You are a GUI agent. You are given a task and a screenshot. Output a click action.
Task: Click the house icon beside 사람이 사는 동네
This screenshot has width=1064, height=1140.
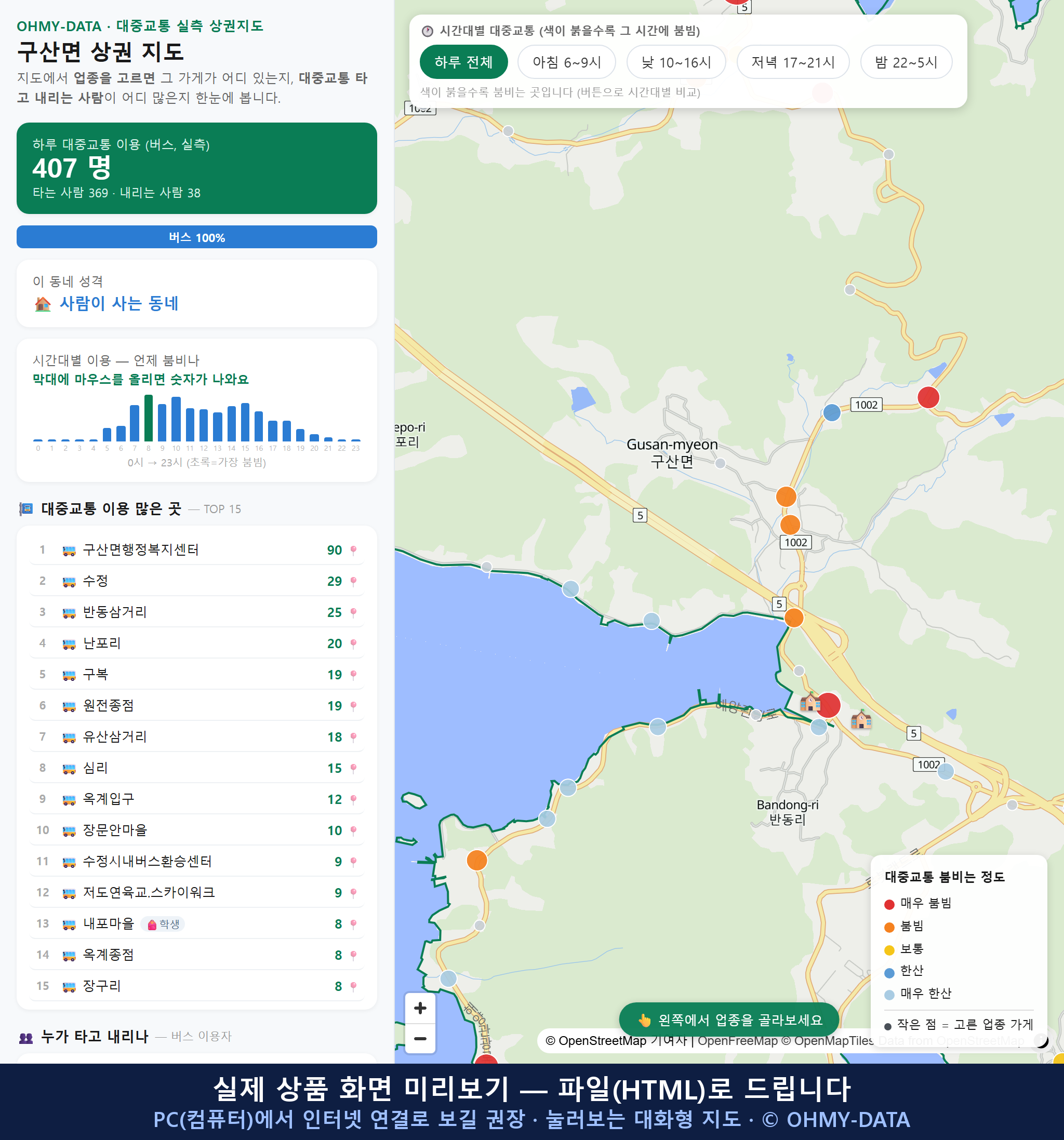43,304
